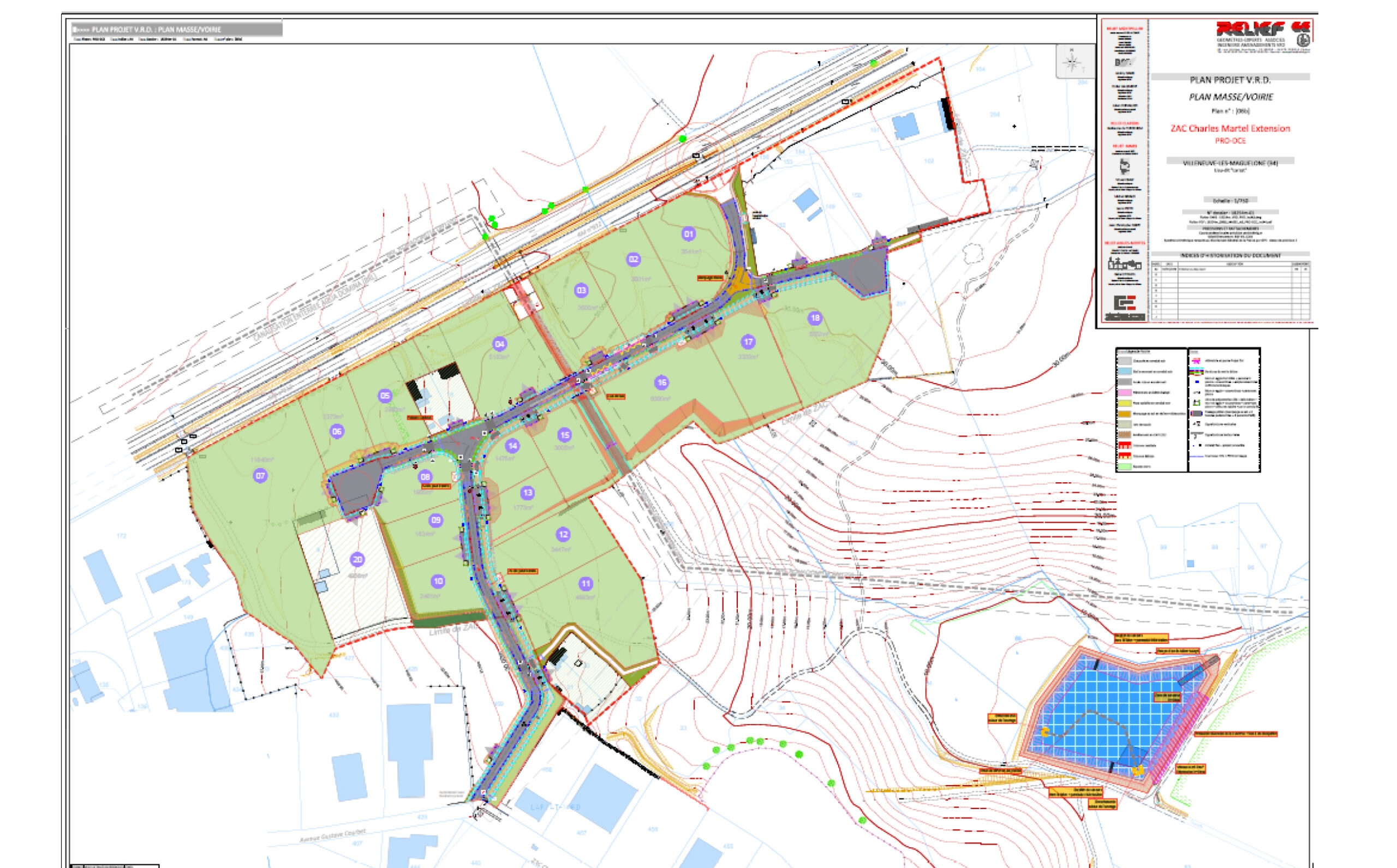Click lot 20 purple circle marker
Screen dimensions: 1397x868
357,559
